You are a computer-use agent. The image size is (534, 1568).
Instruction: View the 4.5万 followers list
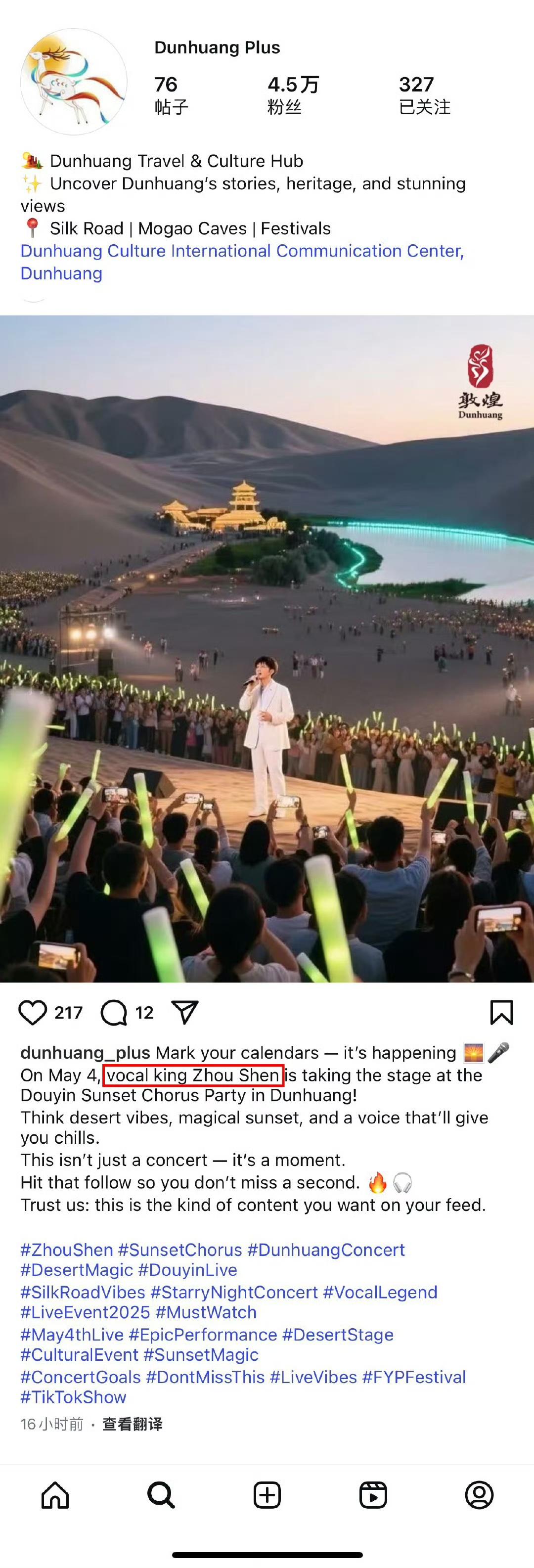tap(293, 95)
